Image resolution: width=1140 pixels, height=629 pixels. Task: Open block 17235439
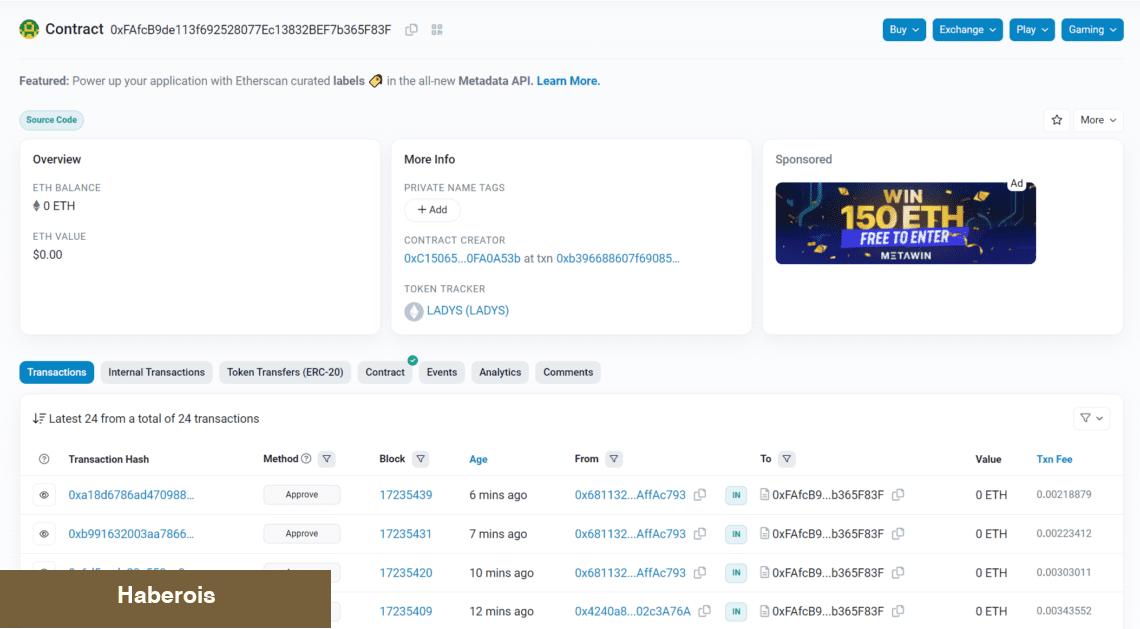click(x=406, y=495)
